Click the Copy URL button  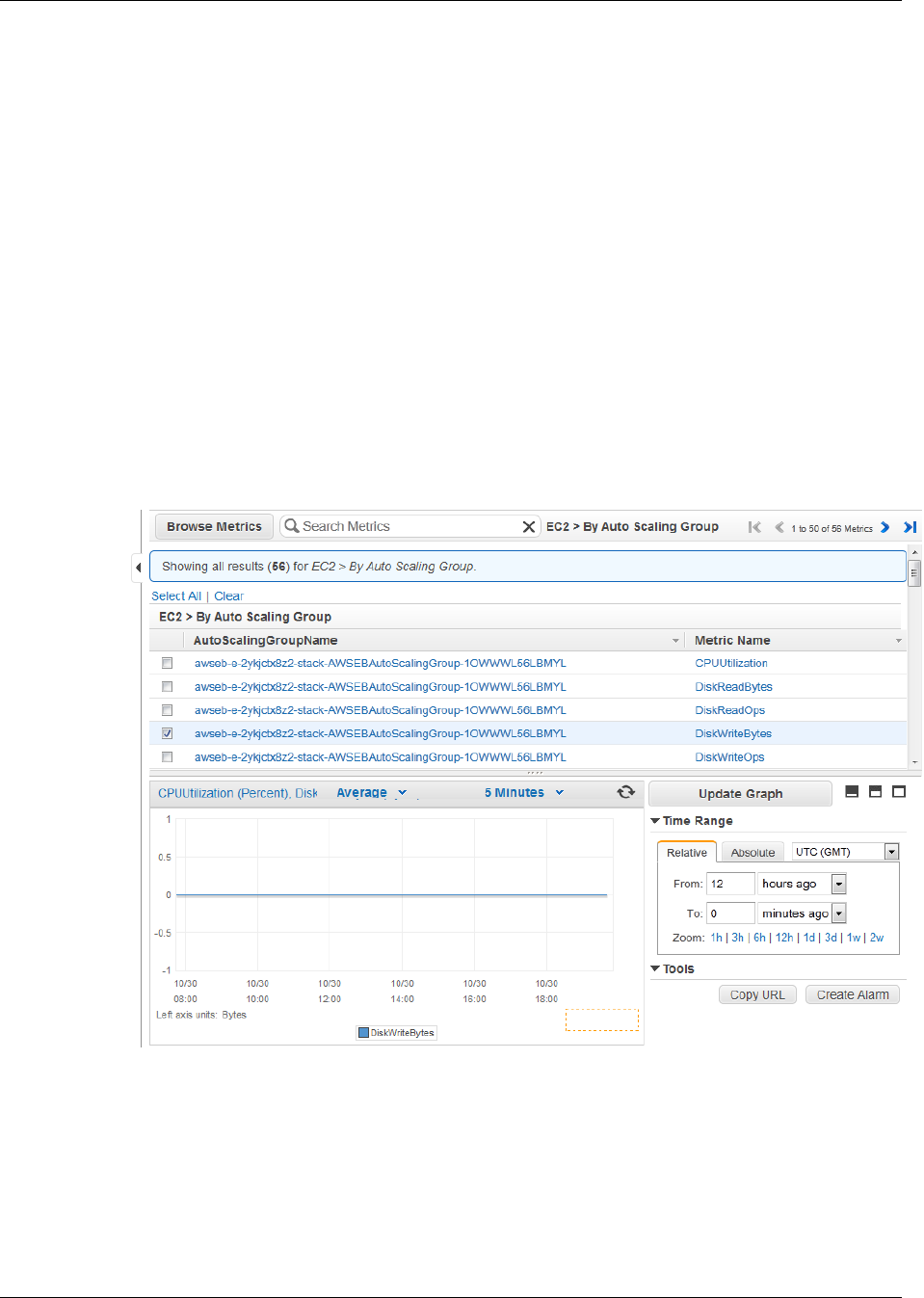757,994
